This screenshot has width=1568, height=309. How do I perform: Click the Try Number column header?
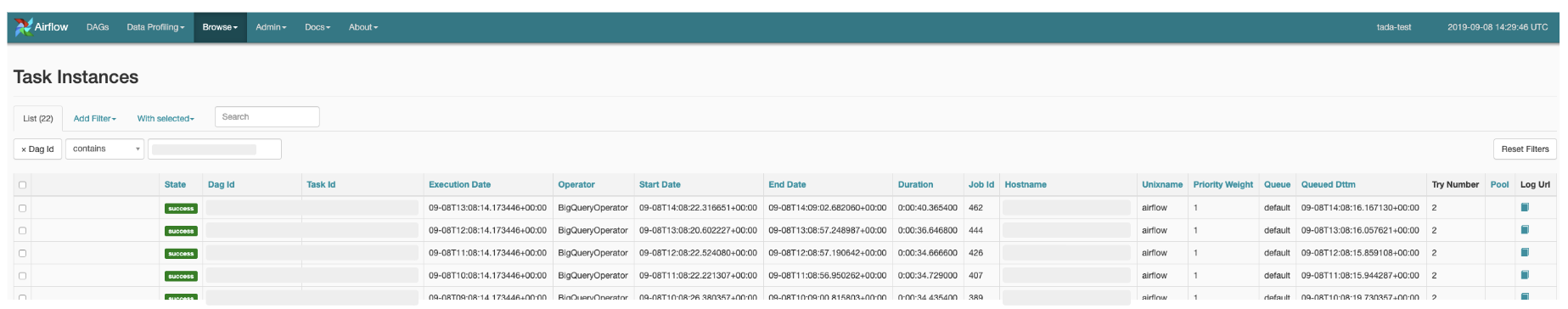(x=1455, y=184)
